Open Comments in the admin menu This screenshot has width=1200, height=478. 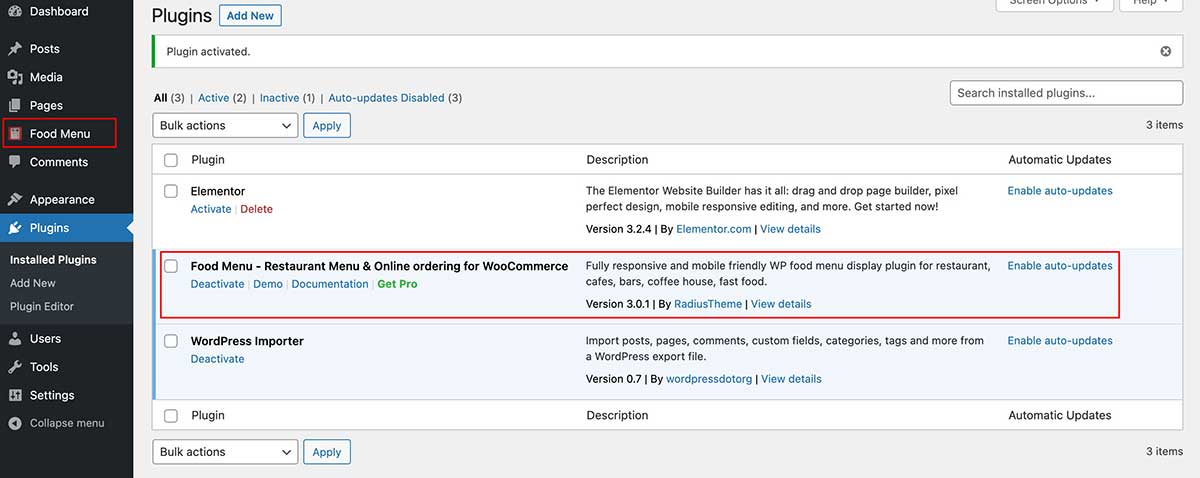pos(59,162)
